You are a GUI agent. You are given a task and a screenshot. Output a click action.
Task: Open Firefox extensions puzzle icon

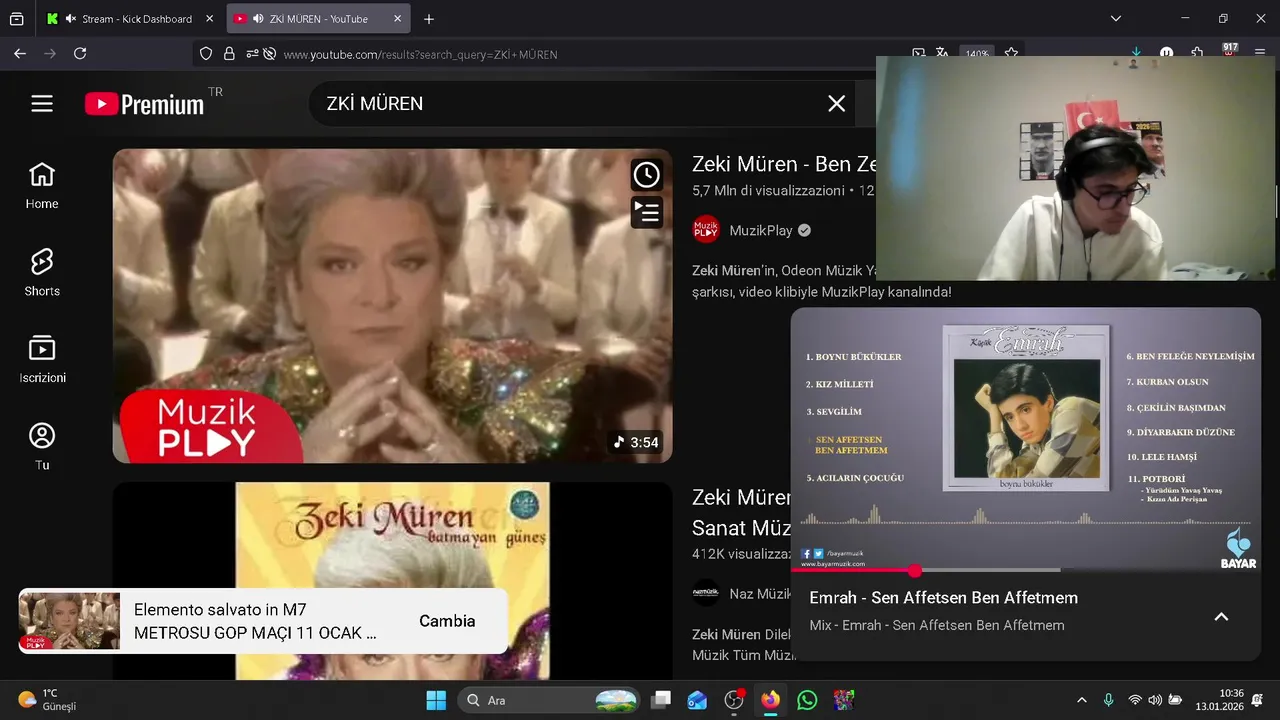[x=1197, y=53]
